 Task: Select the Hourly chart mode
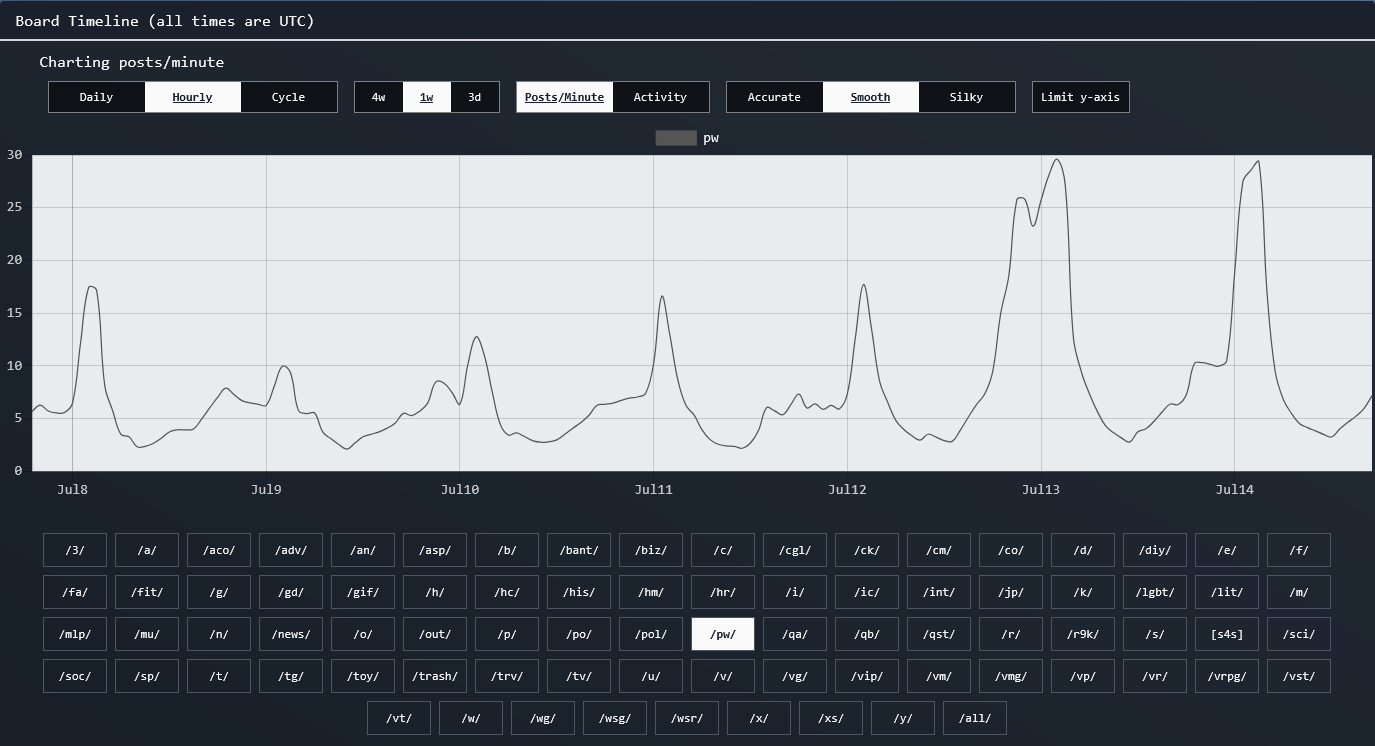click(192, 97)
